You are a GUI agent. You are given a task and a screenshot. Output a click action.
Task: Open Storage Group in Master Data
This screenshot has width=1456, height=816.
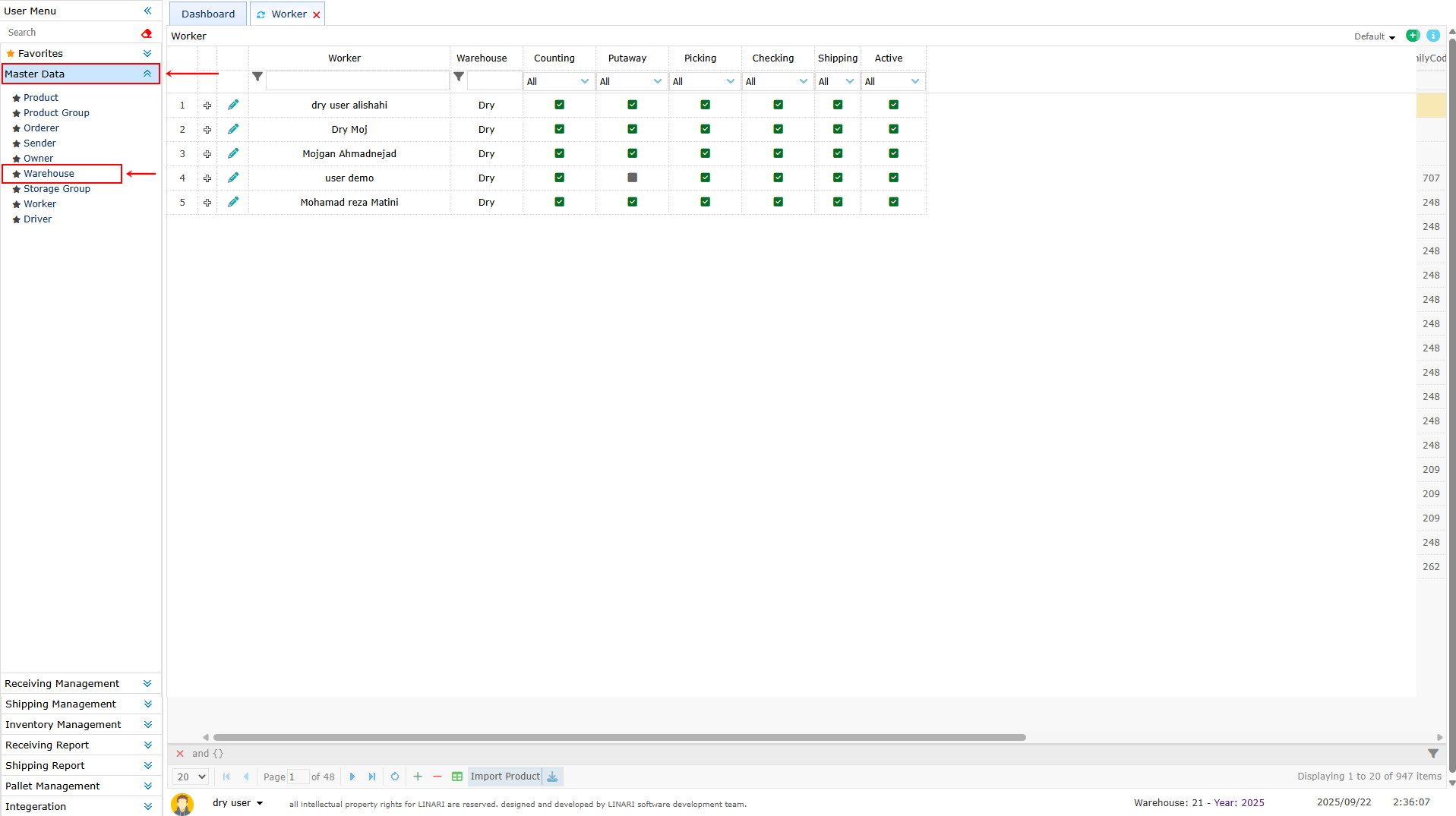coord(56,189)
